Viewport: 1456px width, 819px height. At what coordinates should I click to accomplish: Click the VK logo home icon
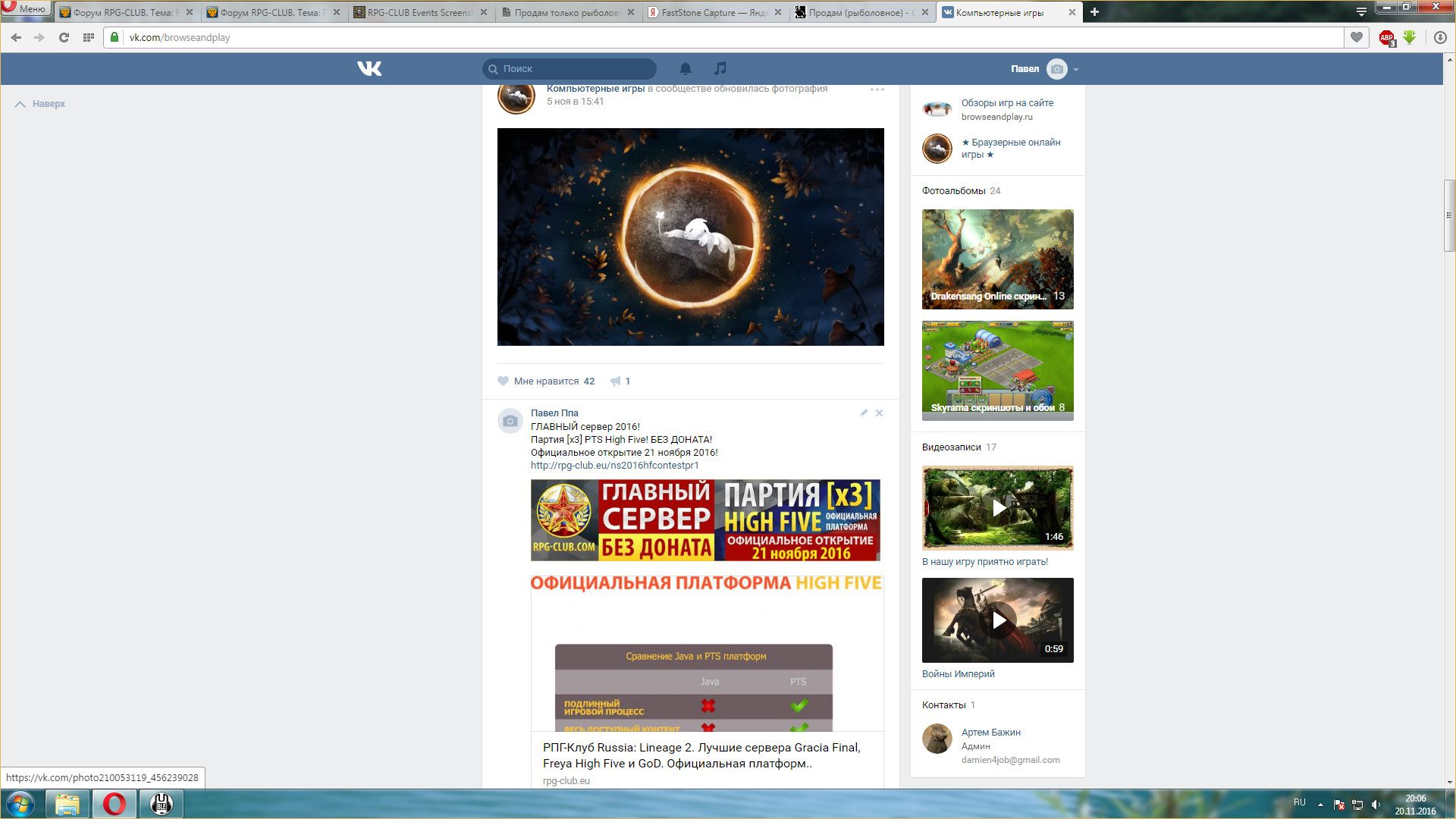tap(369, 69)
